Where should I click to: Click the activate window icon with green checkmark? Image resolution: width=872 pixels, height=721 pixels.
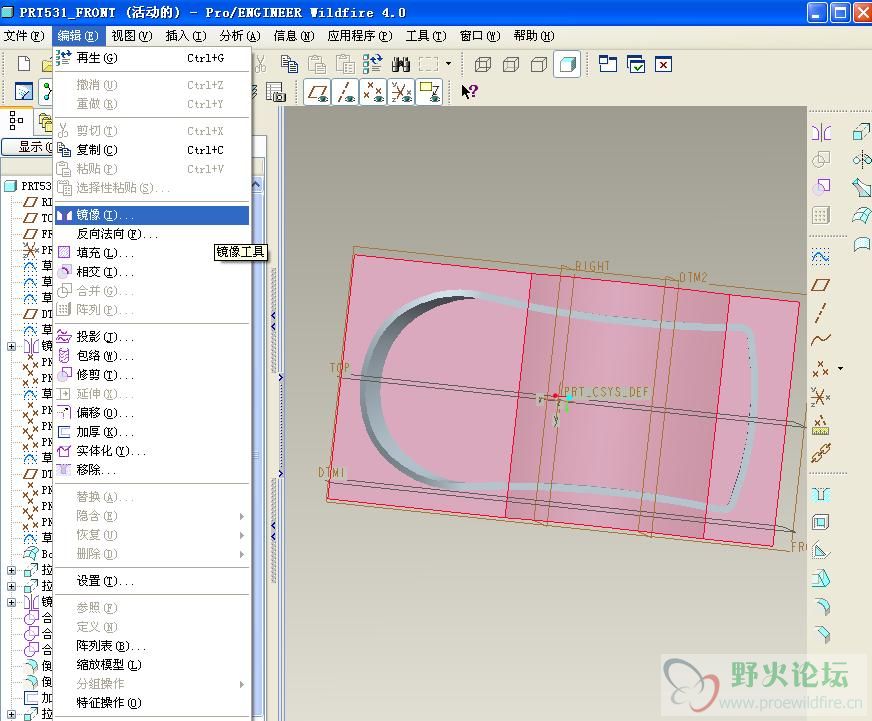pos(636,65)
